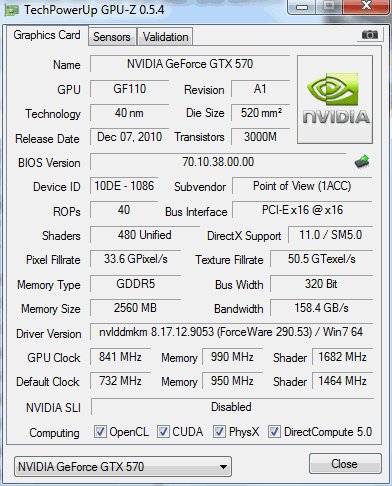Click the default Memory clock 950 MHz
392x486 pixels.
pyautogui.click(x=232, y=381)
